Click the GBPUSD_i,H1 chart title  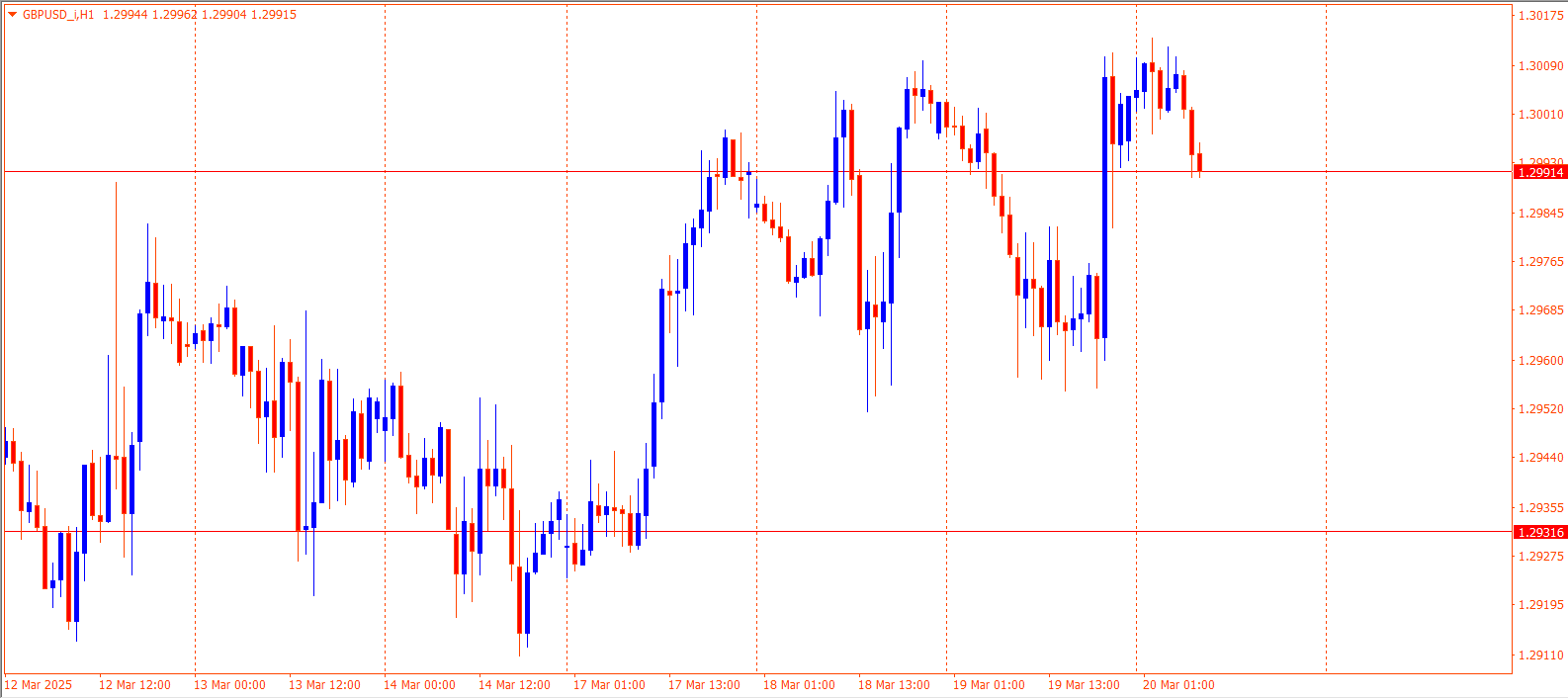(x=58, y=15)
